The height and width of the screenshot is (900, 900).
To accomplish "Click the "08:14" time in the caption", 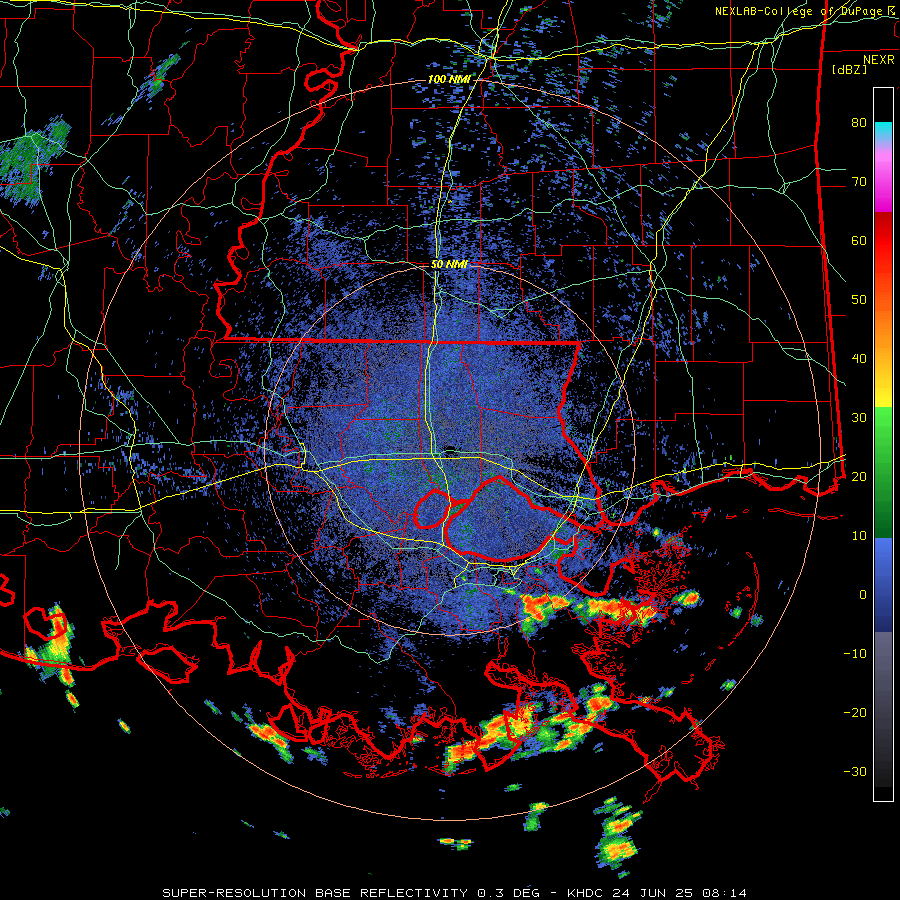I will pyautogui.click(x=724, y=893).
